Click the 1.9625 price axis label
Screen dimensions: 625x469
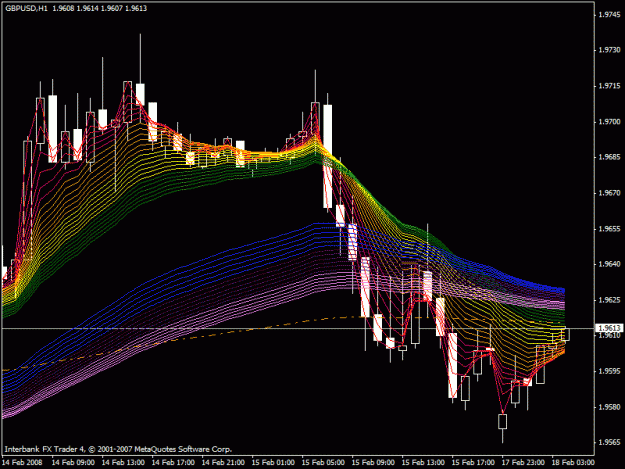pyautogui.click(x=610, y=300)
